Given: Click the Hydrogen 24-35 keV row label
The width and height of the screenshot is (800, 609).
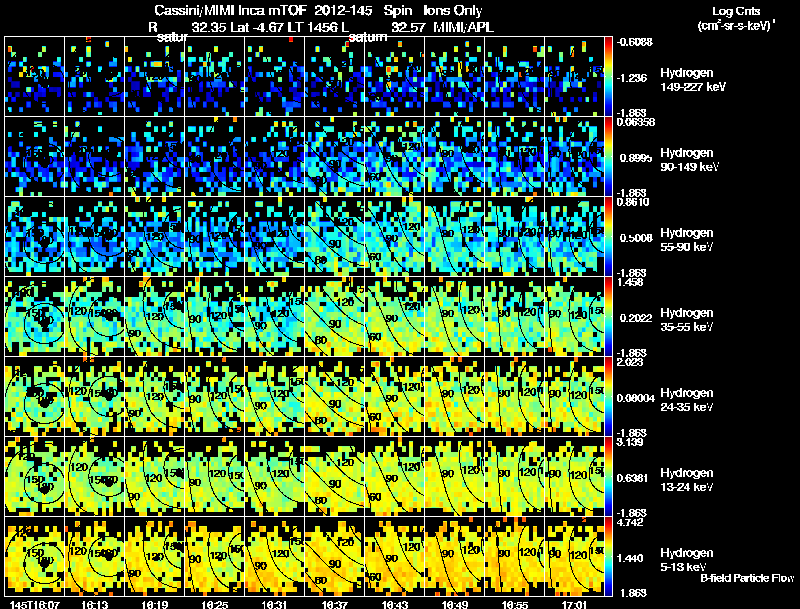Looking at the screenshot, I should click(686, 400).
